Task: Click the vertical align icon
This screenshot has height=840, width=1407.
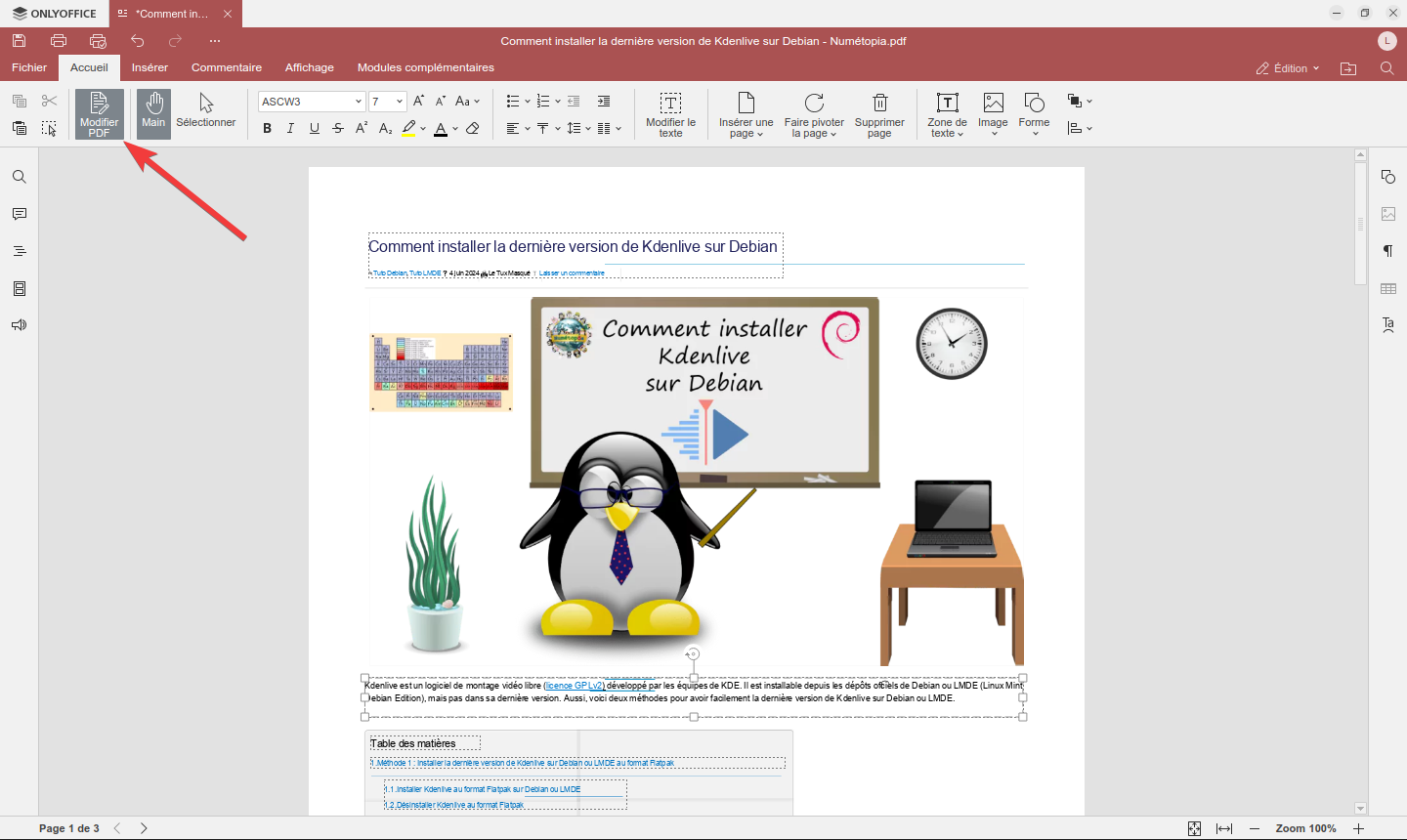Action: pyautogui.click(x=543, y=128)
